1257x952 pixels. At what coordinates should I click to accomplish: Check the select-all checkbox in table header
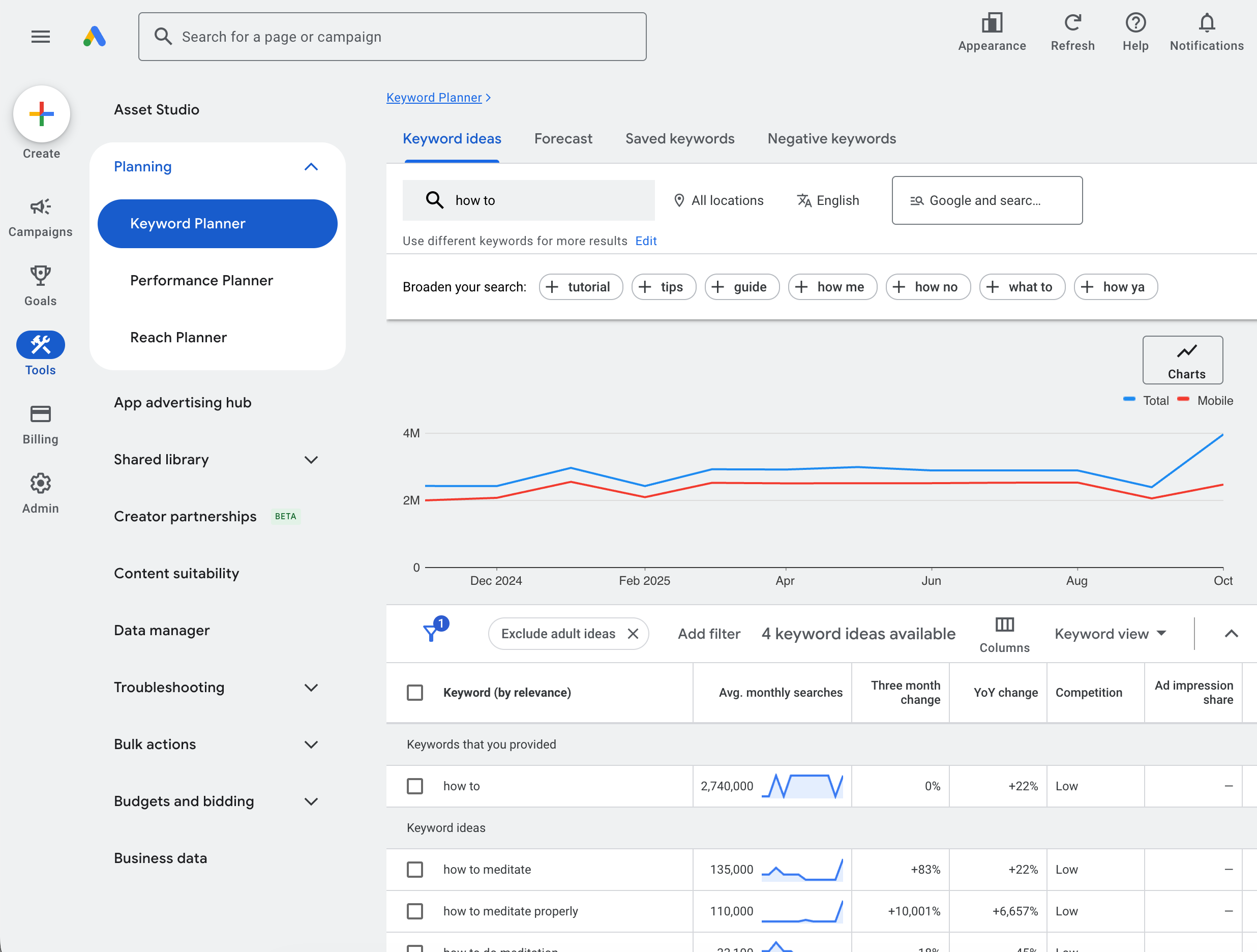click(415, 692)
